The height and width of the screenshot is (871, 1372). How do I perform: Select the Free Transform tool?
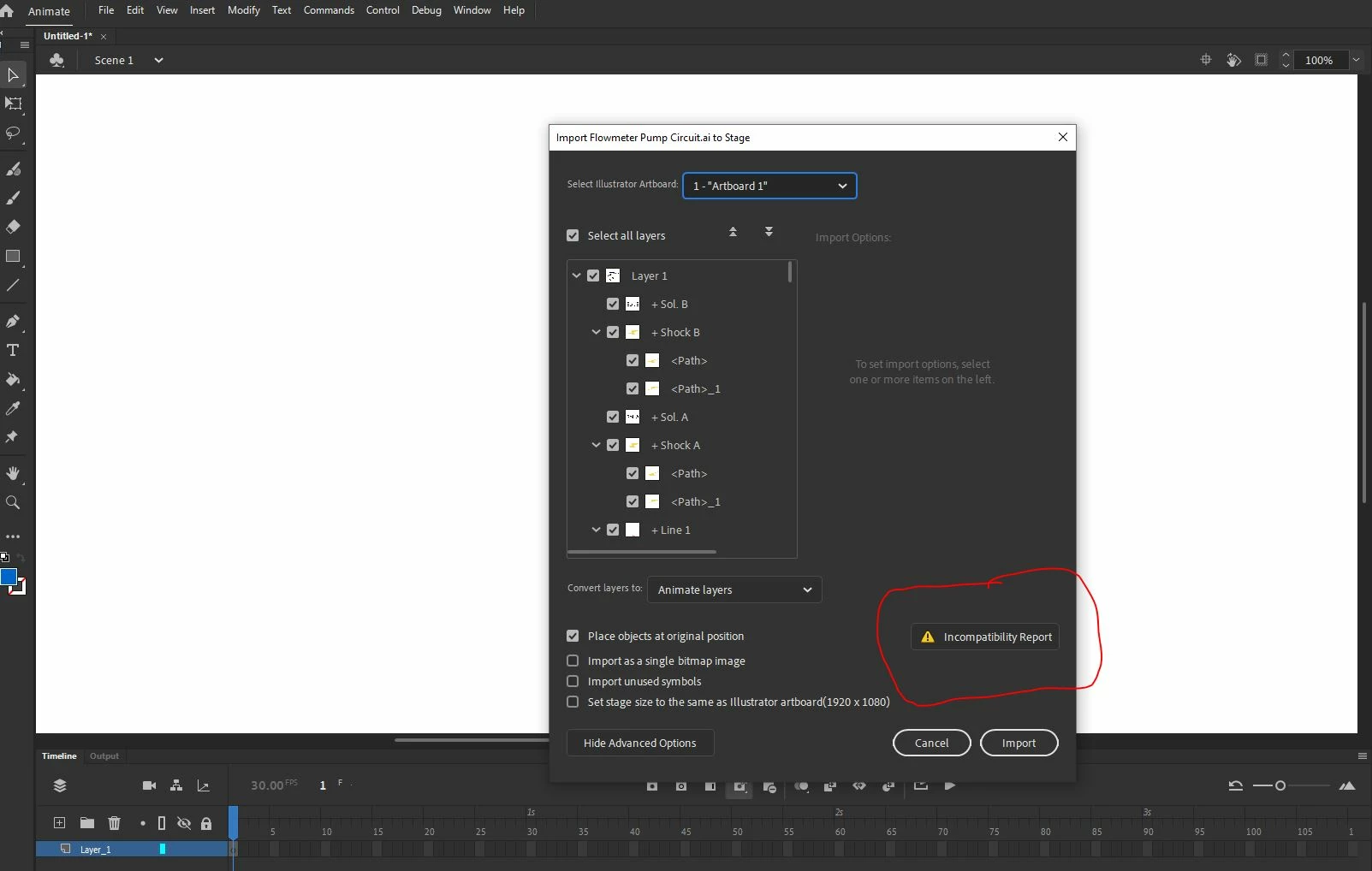coord(13,104)
